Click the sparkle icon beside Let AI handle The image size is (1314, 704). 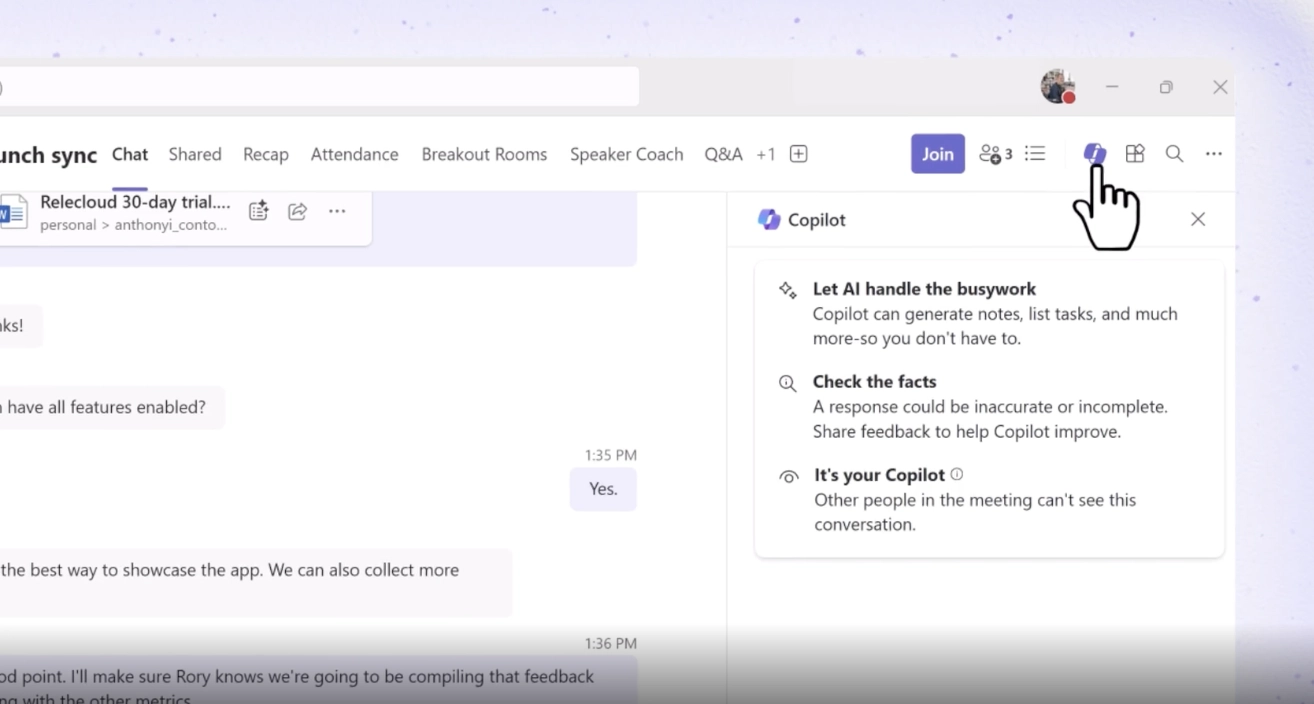(x=788, y=290)
